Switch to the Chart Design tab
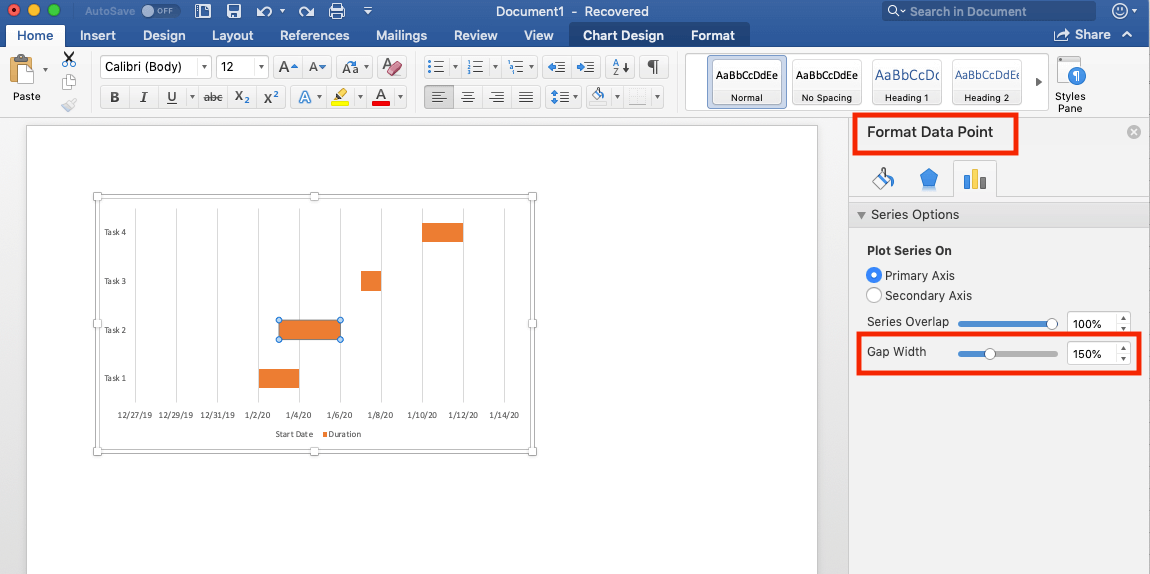Viewport: 1150px width, 574px height. pyautogui.click(x=623, y=35)
